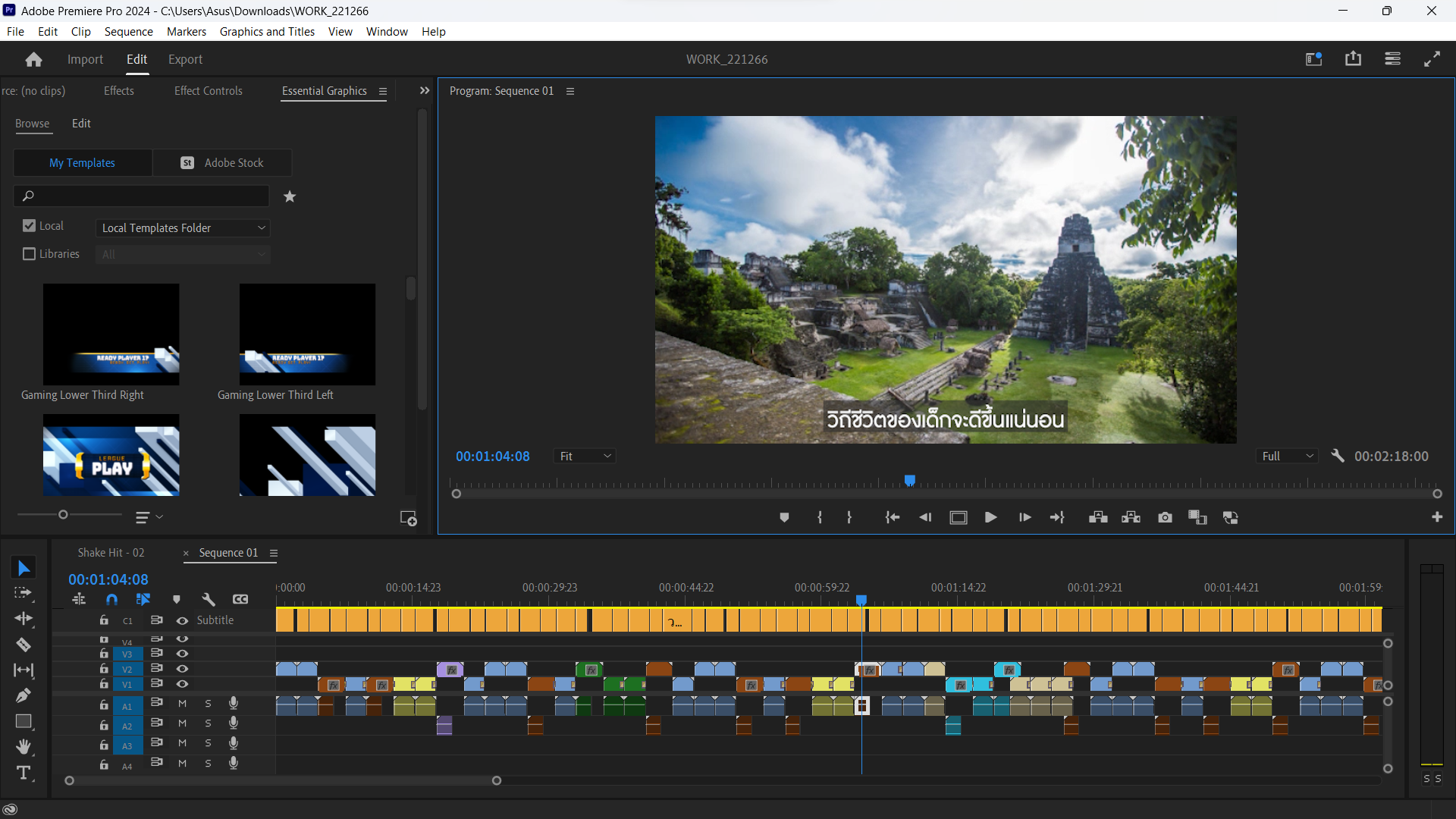Select the Type tool
Screen dimensions: 1456x819
[x=24, y=773]
